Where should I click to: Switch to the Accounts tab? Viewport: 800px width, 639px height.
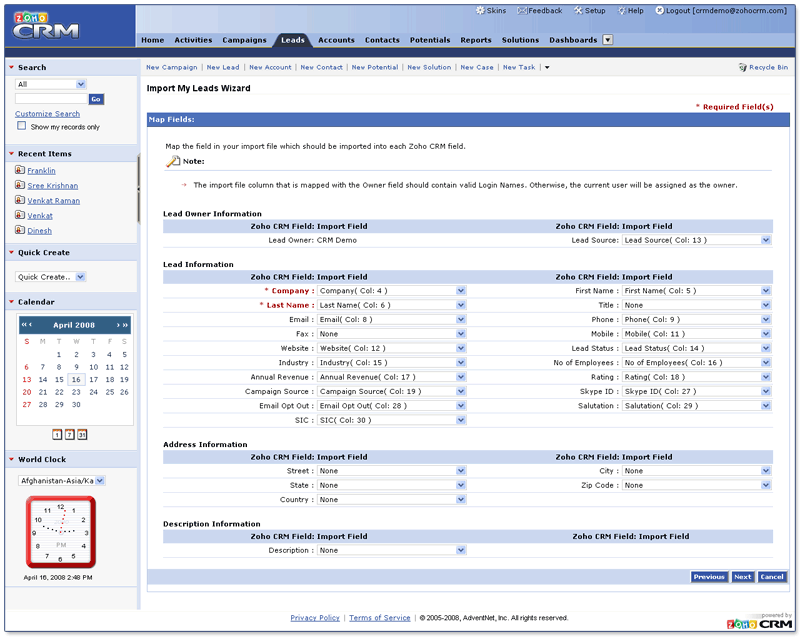click(336, 40)
